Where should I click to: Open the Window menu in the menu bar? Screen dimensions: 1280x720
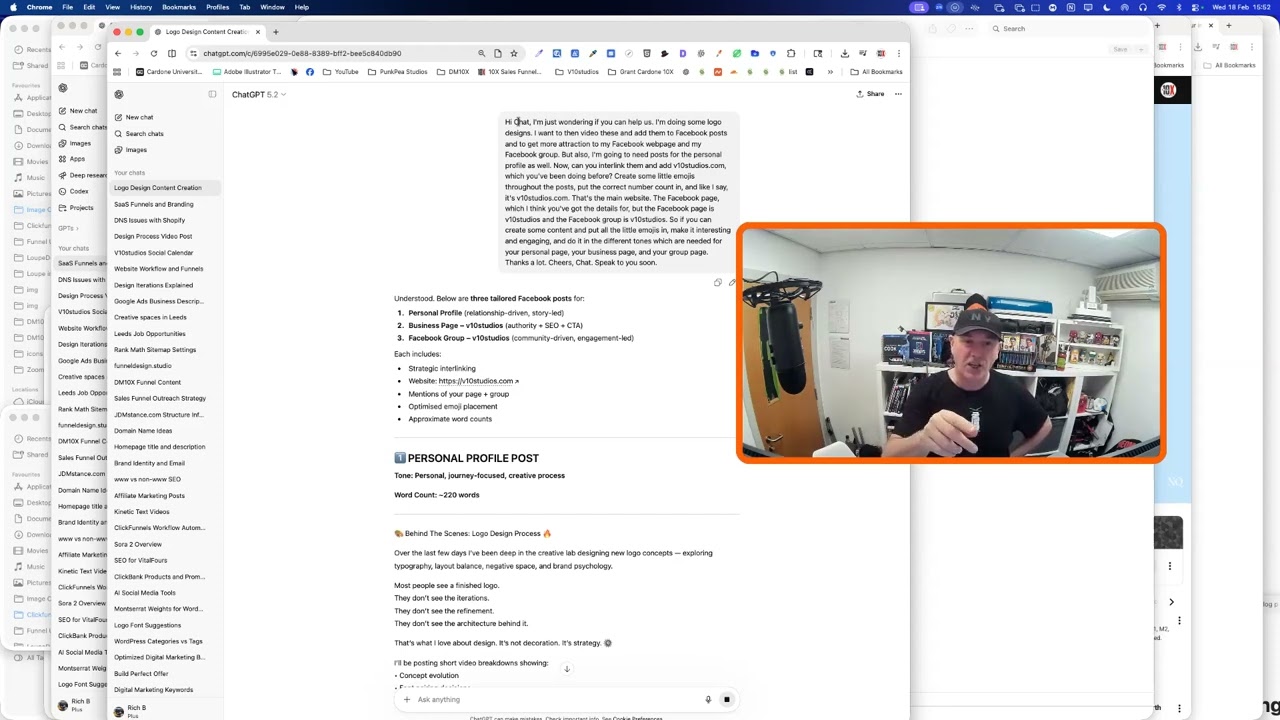click(272, 7)
